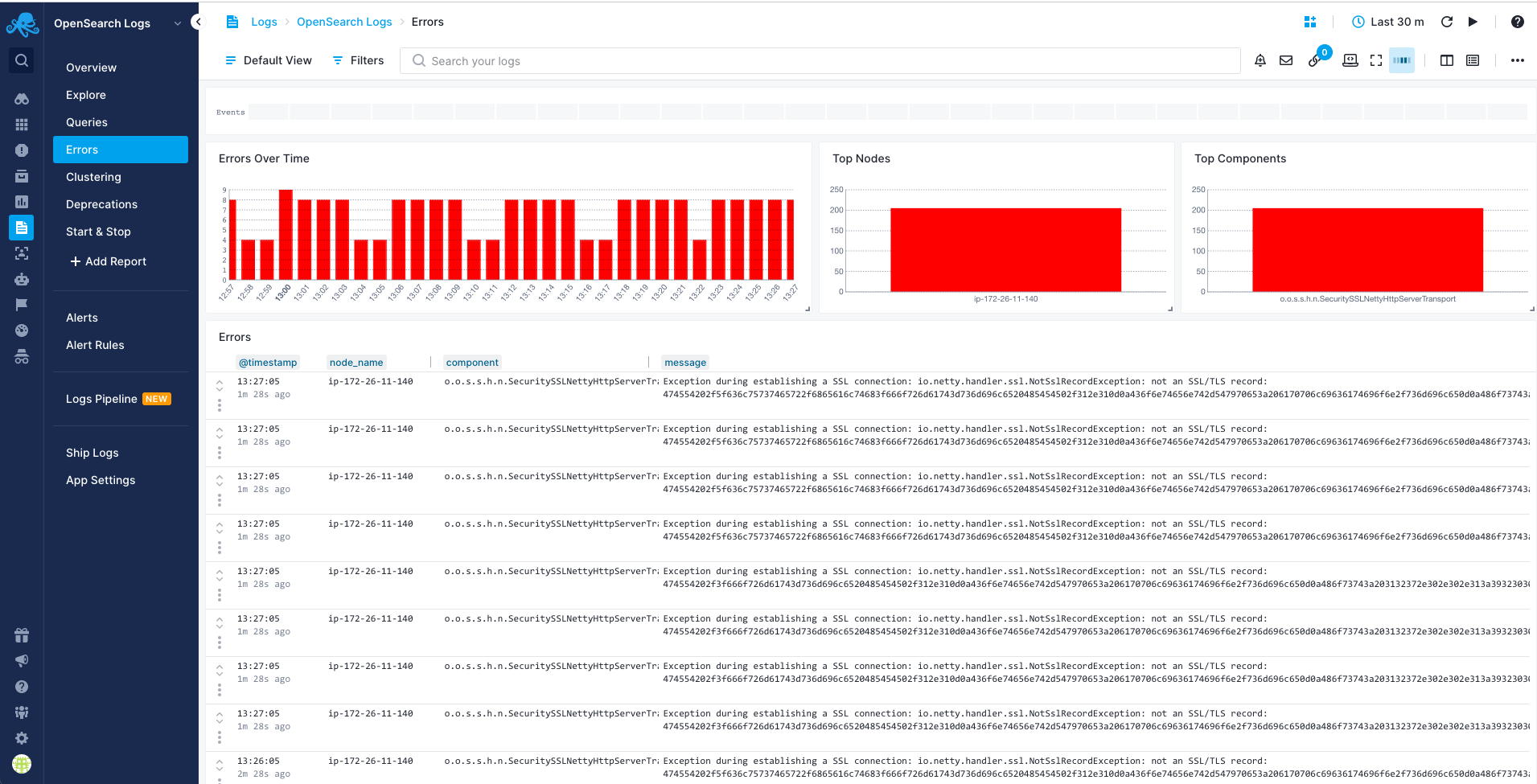Collapse the sidebar with chevron button
The image size is (1537, 784).
tap(198, 22)
